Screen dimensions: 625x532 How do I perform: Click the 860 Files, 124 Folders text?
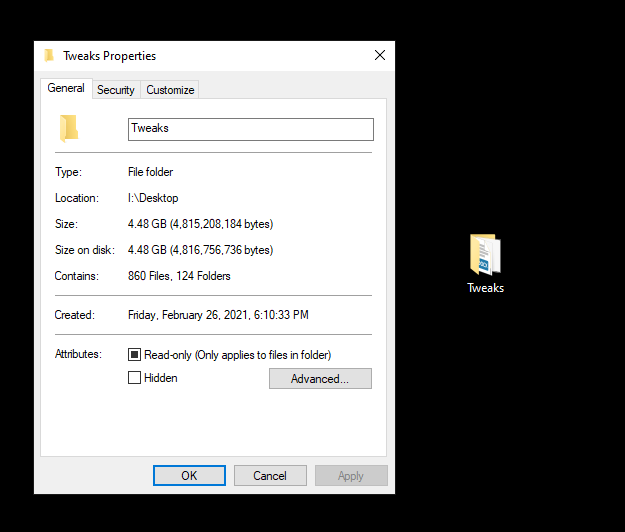coord(180,276)
